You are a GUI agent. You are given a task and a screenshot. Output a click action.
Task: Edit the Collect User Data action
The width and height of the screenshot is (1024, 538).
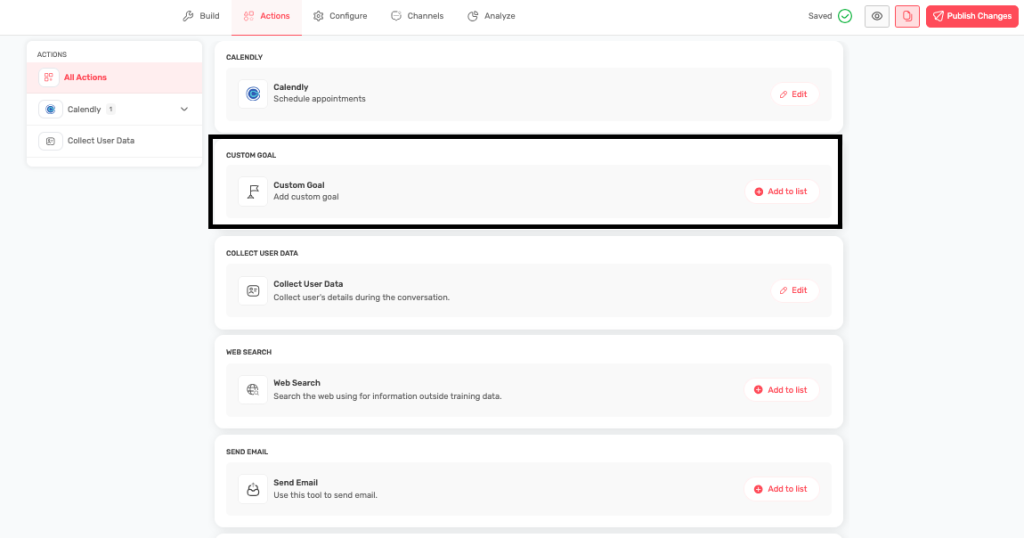click(x=794, y=291)
